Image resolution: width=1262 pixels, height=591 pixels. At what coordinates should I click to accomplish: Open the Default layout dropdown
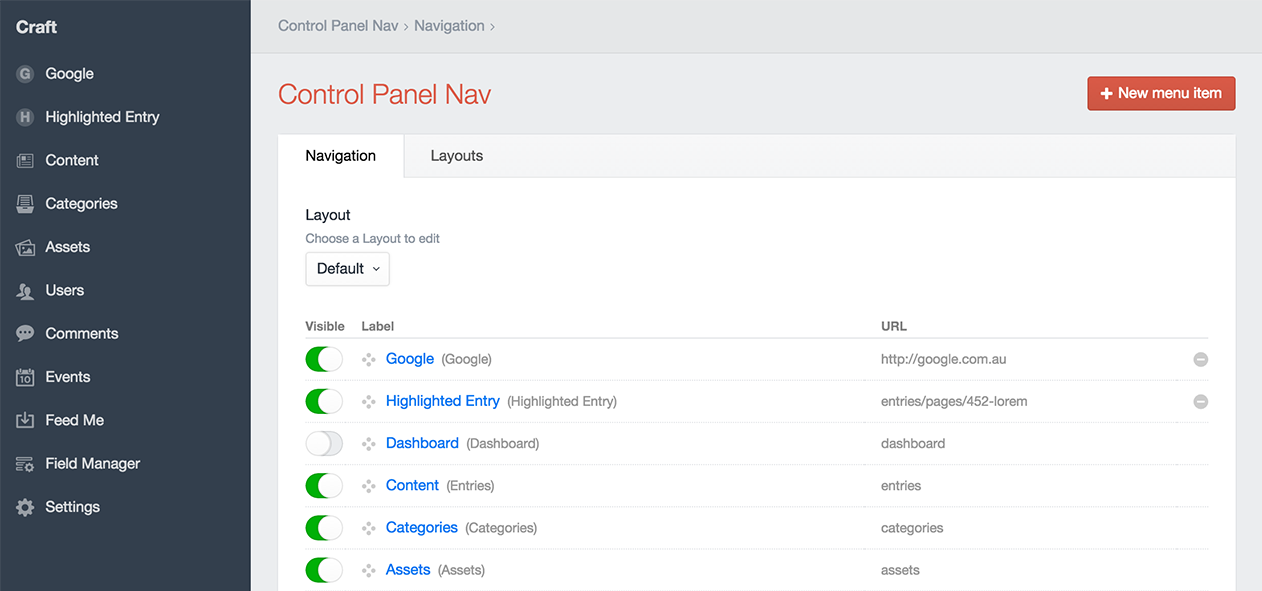click(347, 269)
